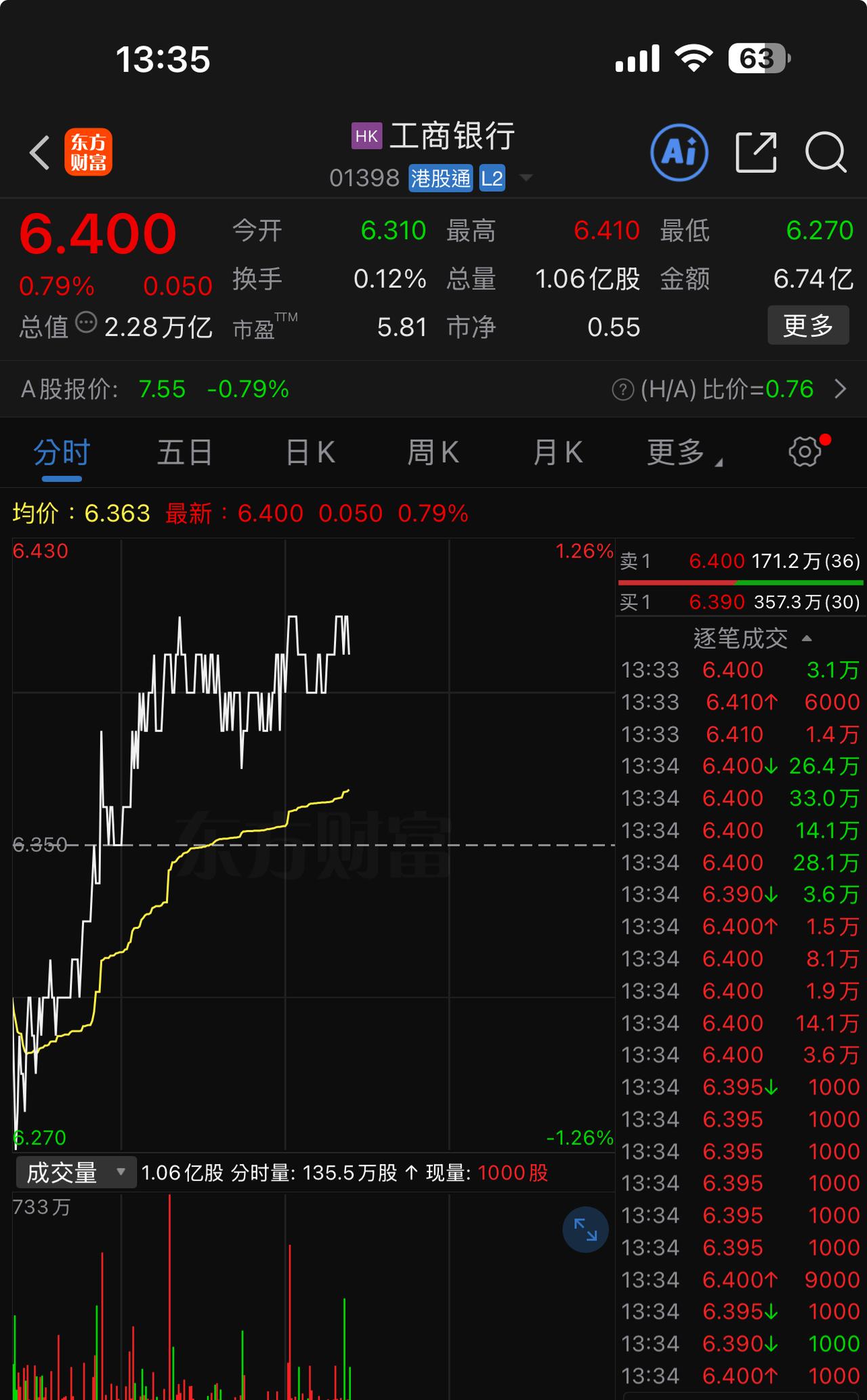The height and width of the screenshot is (1400, 867).
Task: Tap the intraday price line chart
Action: [x=313, y=844]
